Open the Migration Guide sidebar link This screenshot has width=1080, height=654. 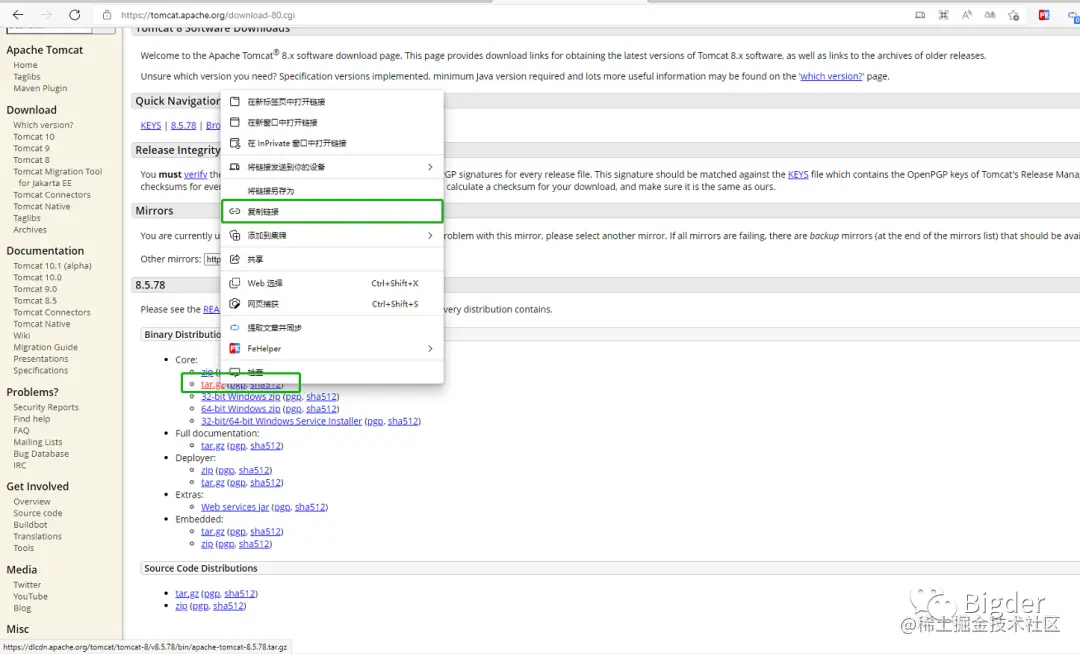[x=45, y=347]
